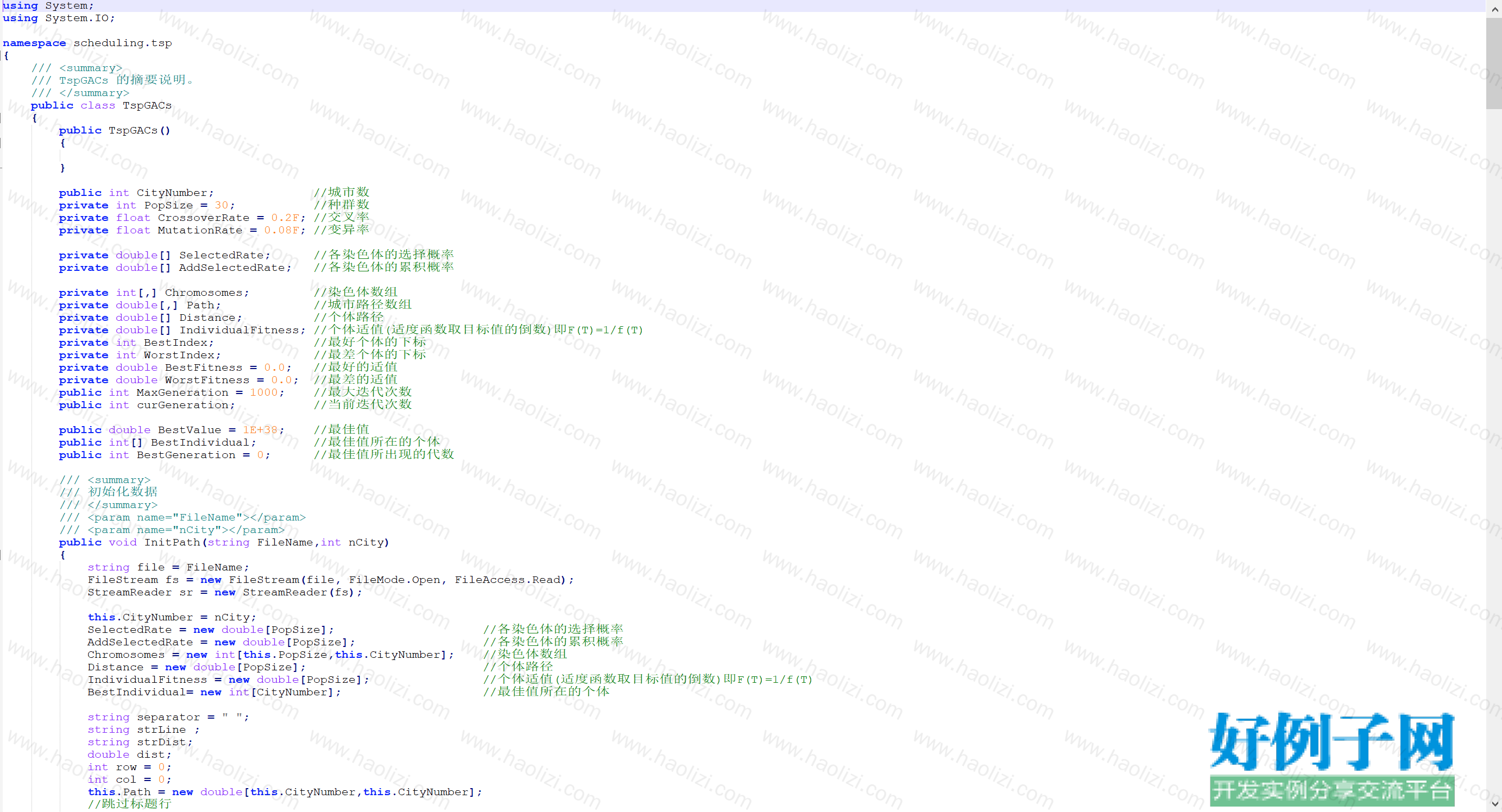Click the 'private int[,] Chromosomes;' line

tap(154, 293)
